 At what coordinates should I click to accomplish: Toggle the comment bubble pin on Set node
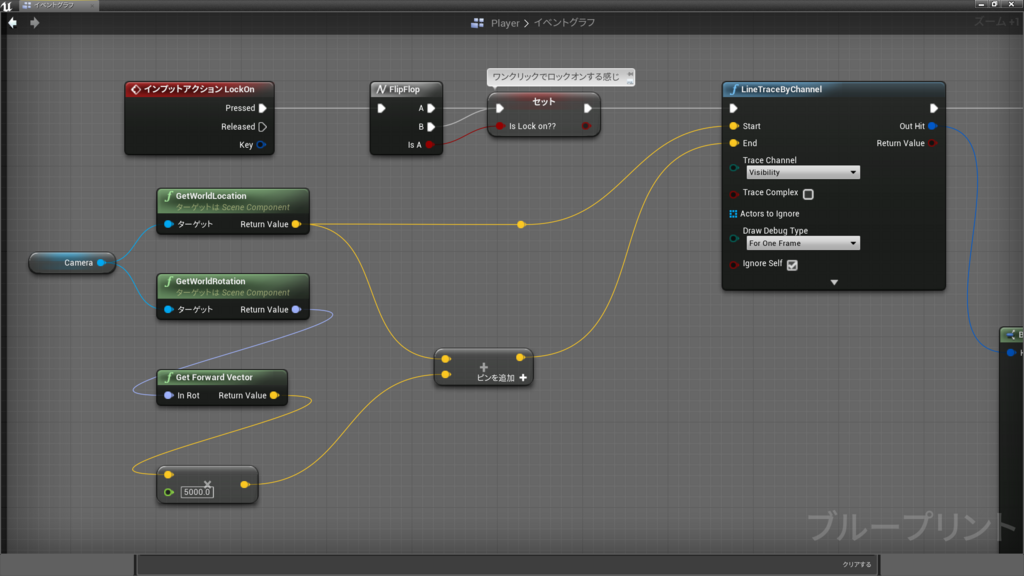coord(630,77)
